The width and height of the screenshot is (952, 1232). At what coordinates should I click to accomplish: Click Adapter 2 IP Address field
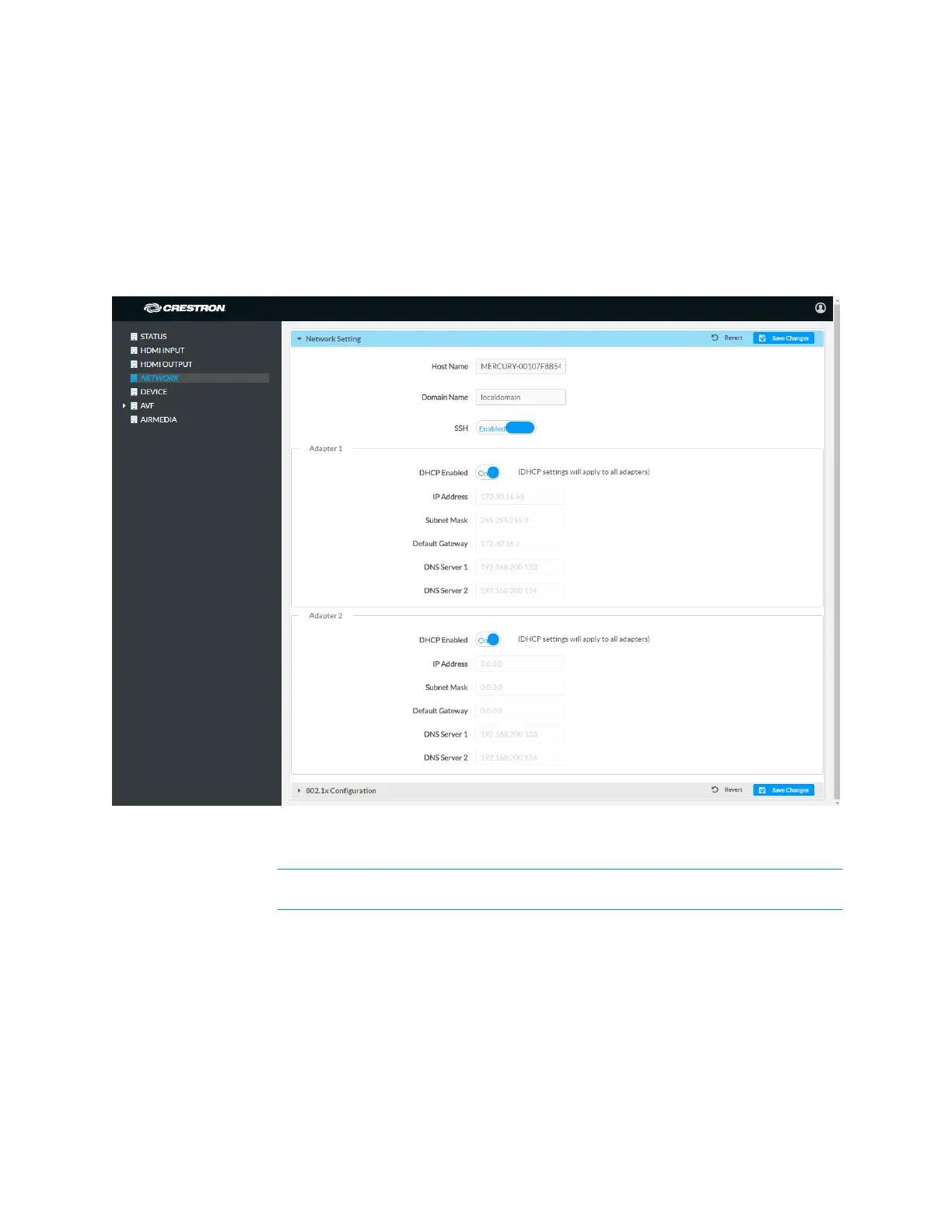pos(520,664)
